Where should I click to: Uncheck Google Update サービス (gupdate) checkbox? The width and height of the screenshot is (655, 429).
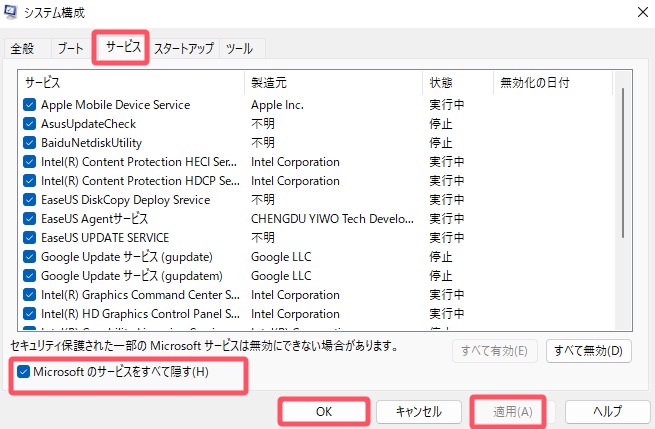tap(29, 256)
